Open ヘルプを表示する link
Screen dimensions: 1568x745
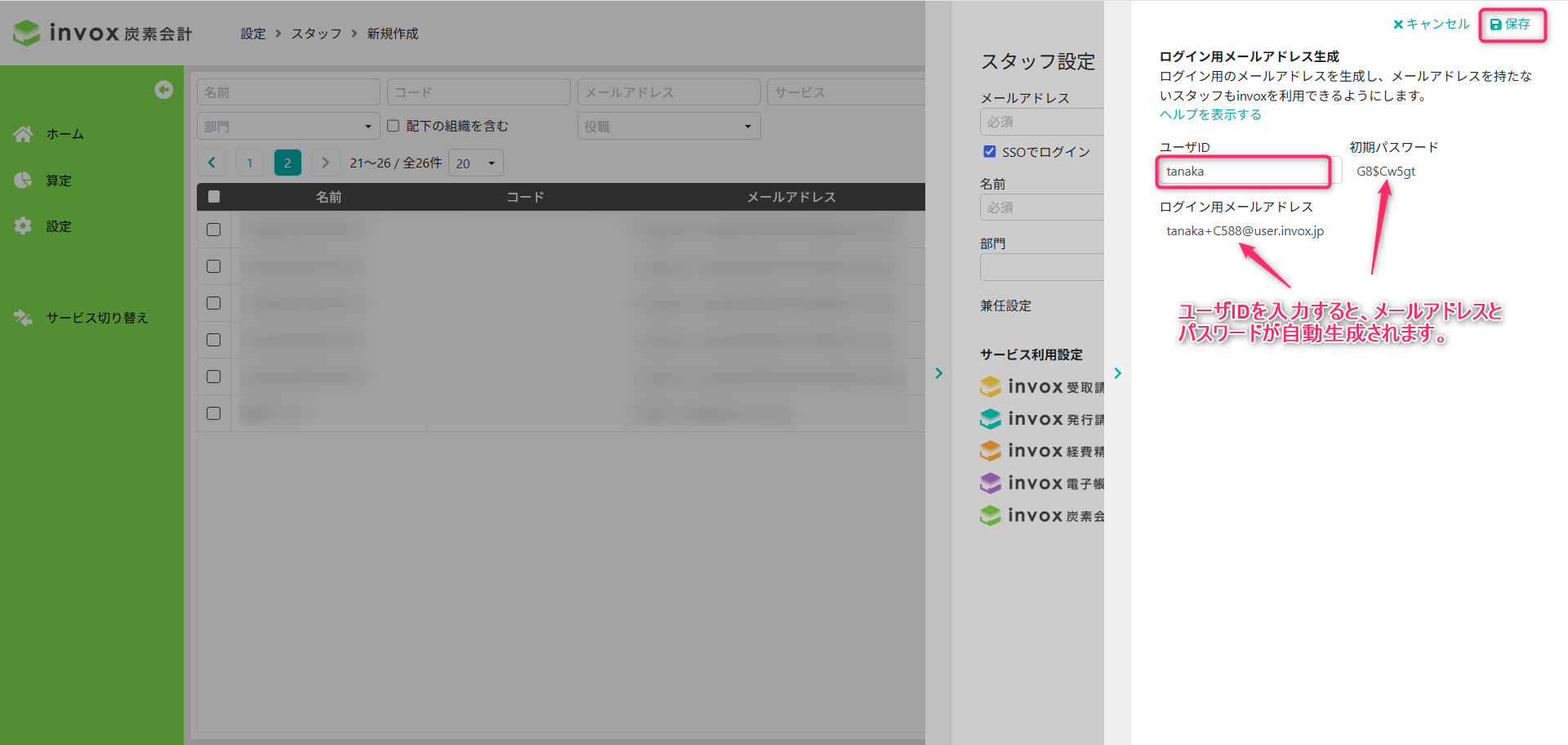(1210, 114)
